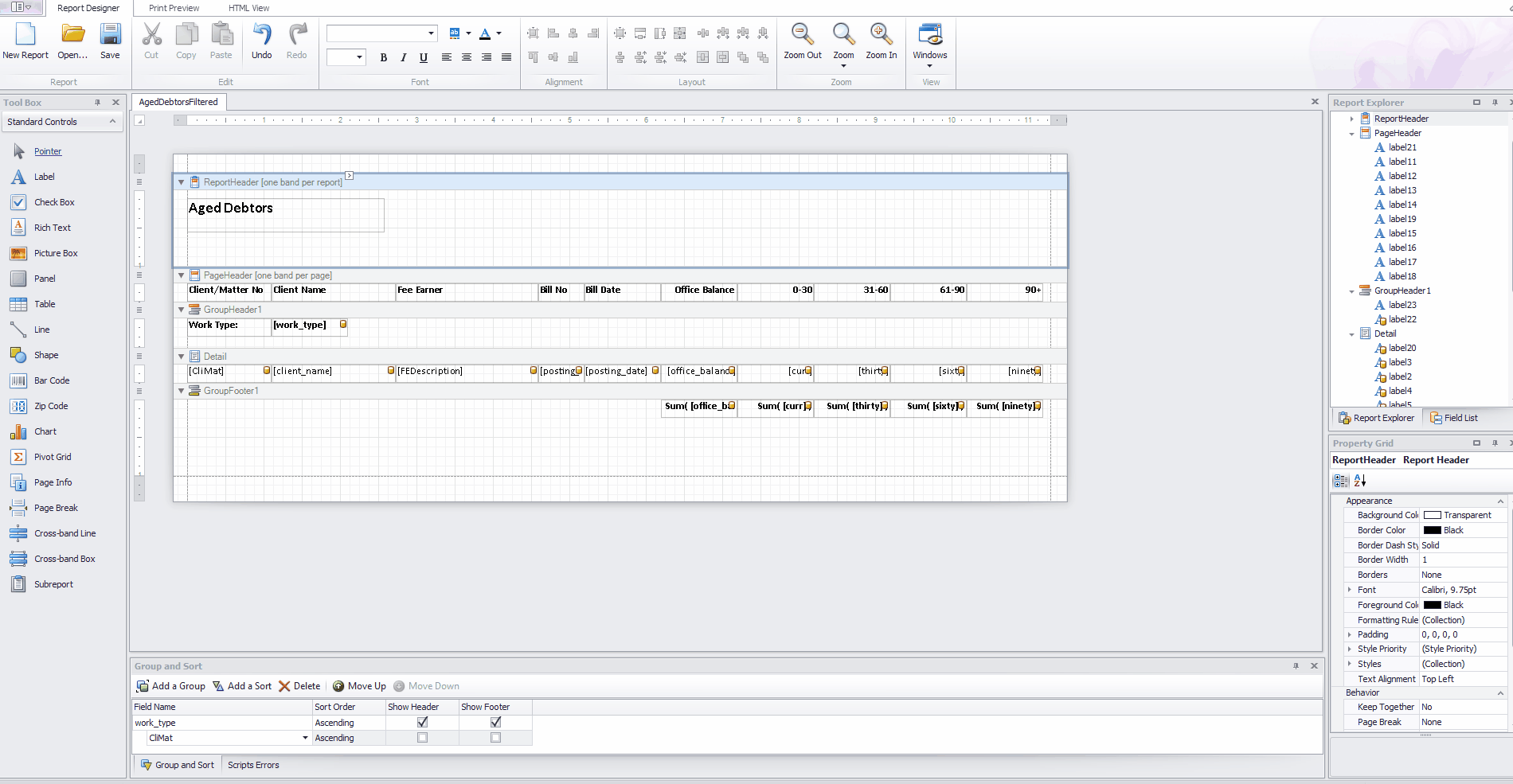
Task: Click application menu button at top-left
Action: [x=21, y=7]
